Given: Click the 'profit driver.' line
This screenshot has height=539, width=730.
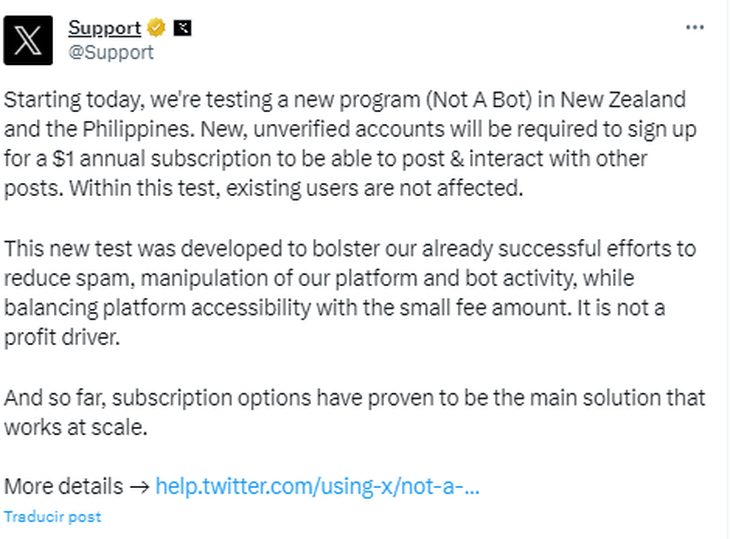Looking at the screenshot, I should point(62,338).
